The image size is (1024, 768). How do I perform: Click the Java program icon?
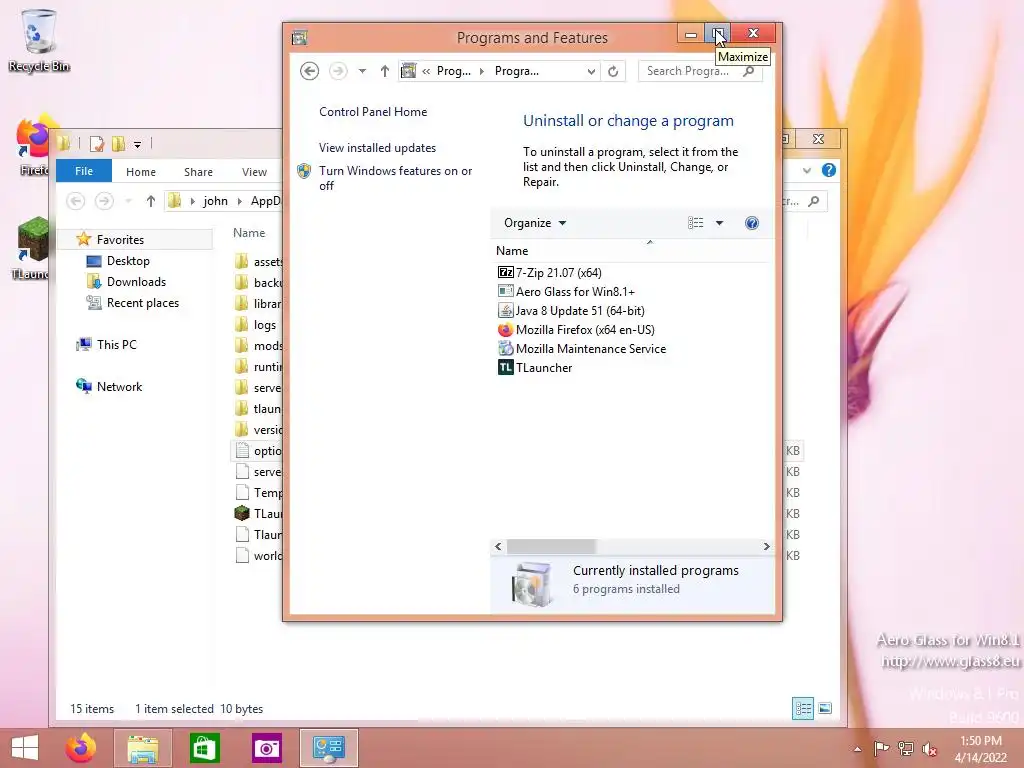click(505, 311)
